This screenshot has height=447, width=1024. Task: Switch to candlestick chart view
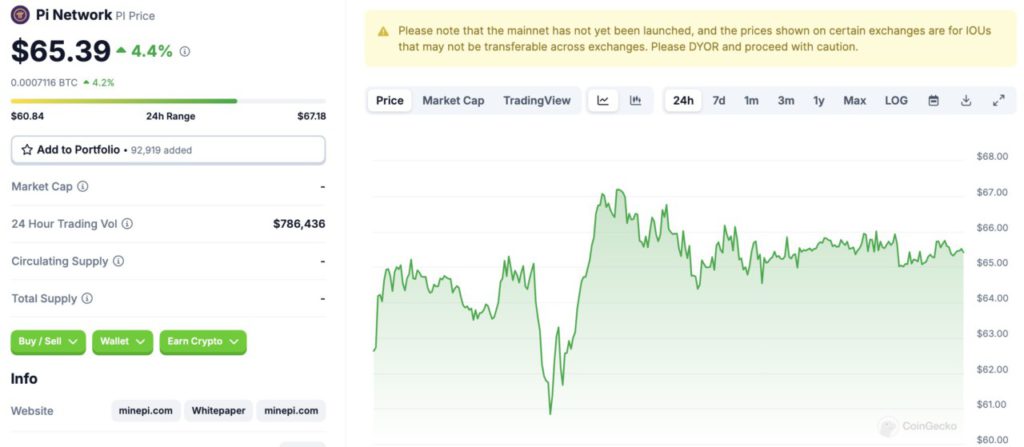[x=635, y=100]
